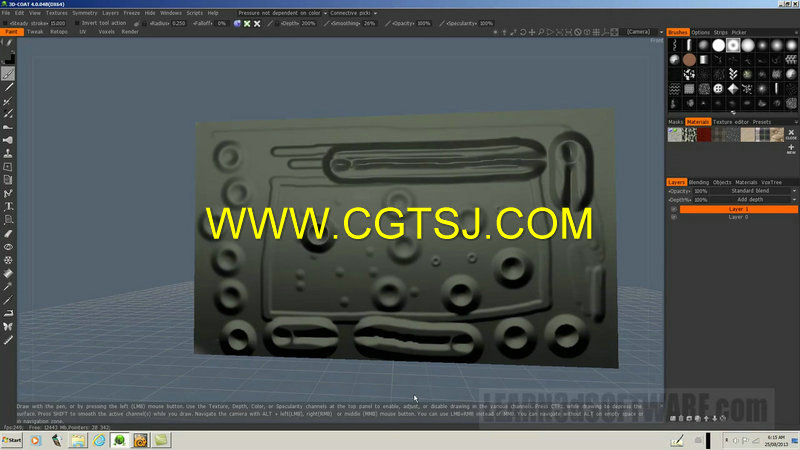Click the Render room tab
The width and height of the screenshot is (800, 450).
click(x=130, y=32)
